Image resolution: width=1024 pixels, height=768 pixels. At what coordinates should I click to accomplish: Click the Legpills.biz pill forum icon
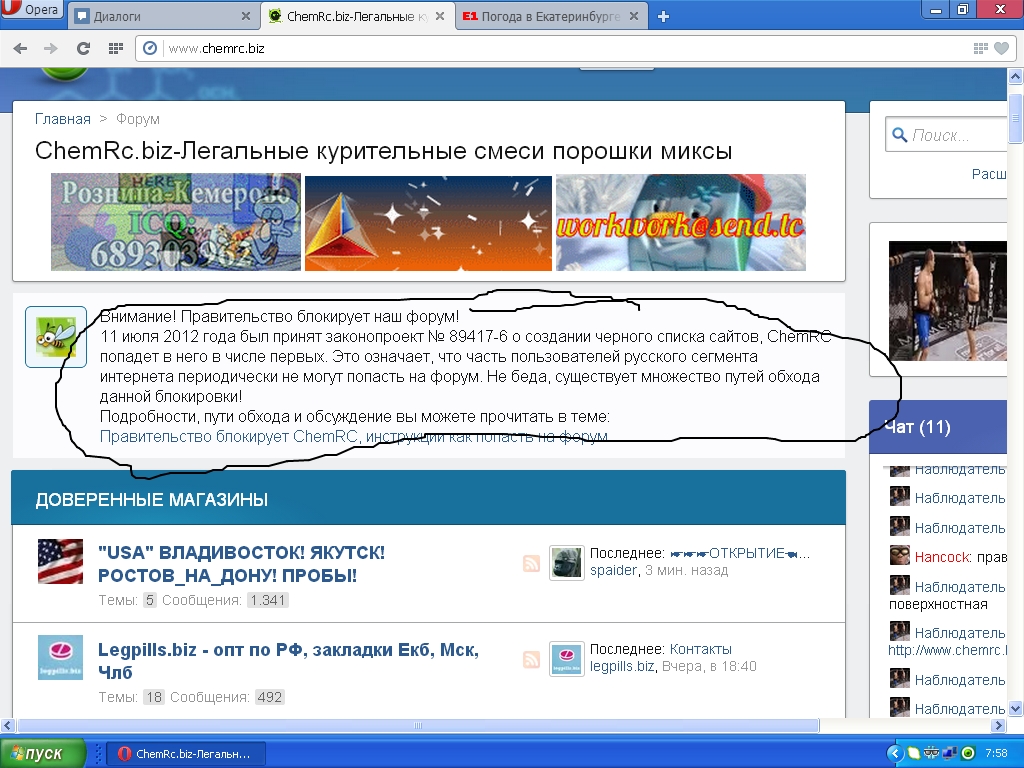coord(60,658)
